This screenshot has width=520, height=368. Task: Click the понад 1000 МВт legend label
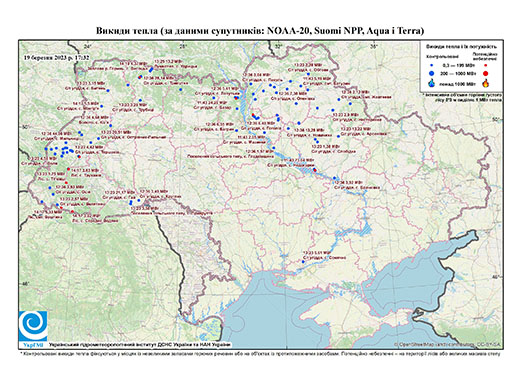(x=457, y=83)
